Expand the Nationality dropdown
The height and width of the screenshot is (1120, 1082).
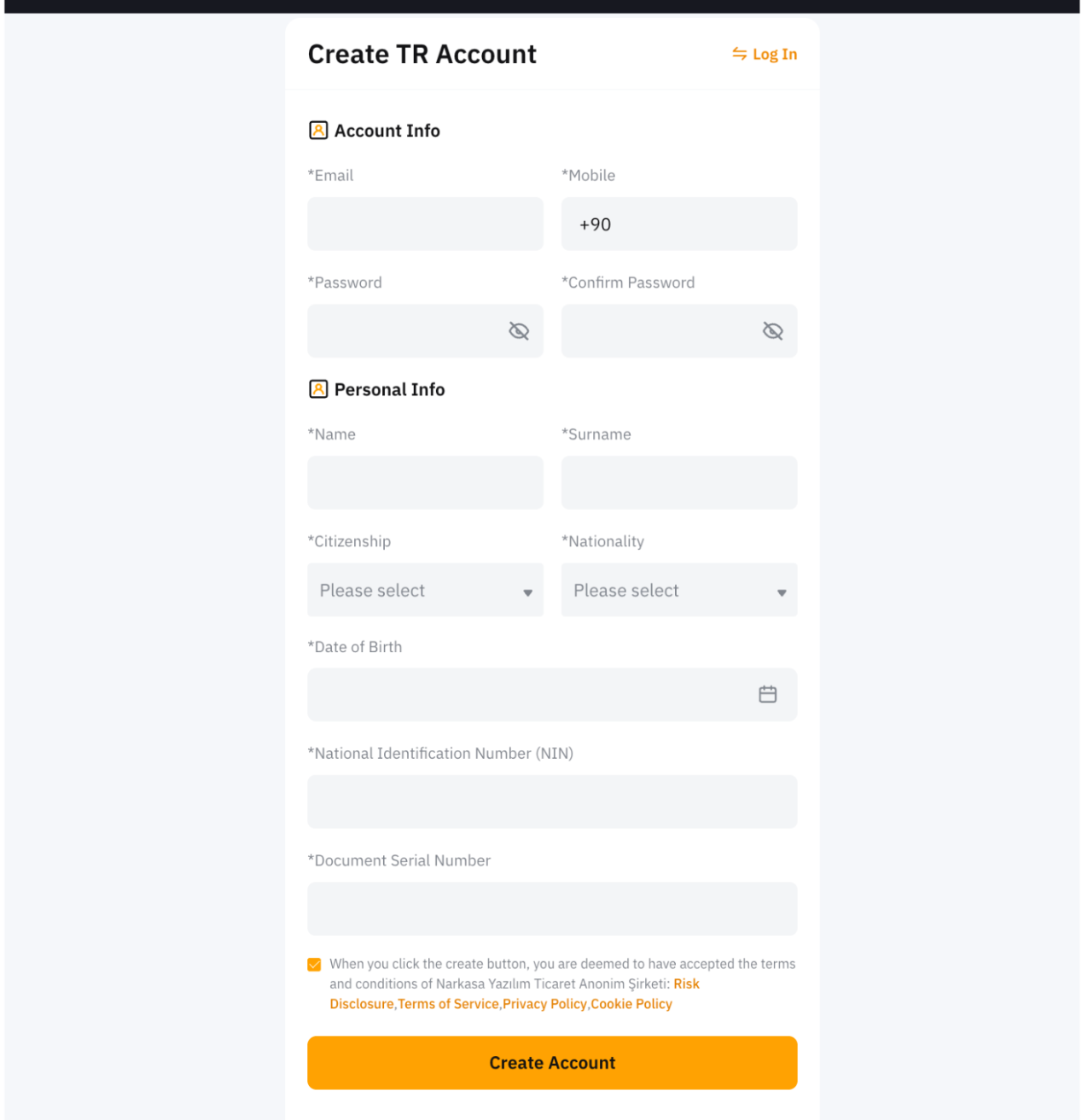pos(678,590)
